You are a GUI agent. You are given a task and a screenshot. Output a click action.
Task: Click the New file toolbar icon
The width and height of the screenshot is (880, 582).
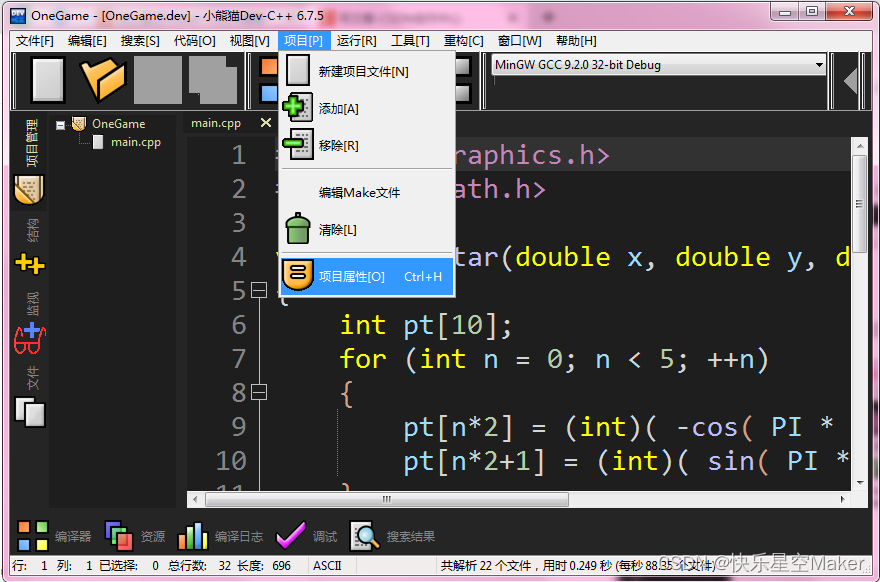click(x=48, y=79)
